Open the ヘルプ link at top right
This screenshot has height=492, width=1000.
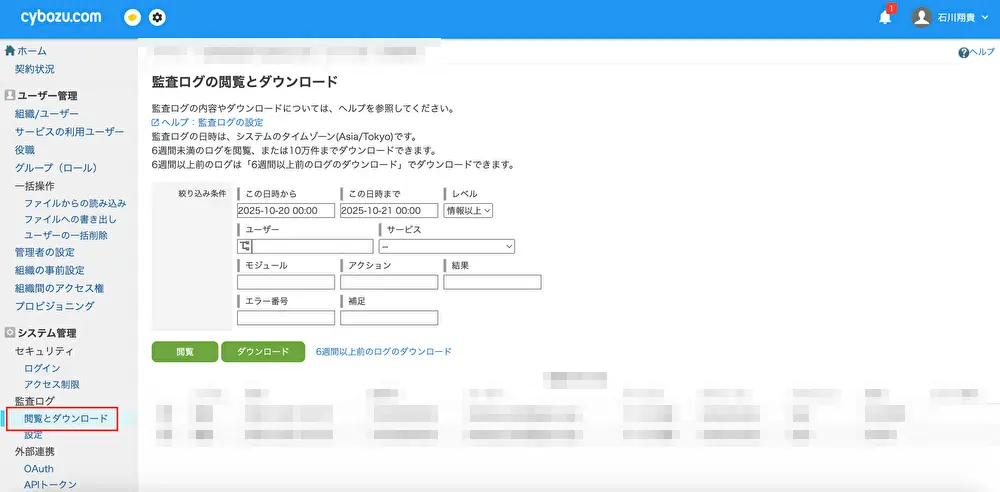pyautogui.click(x=976, y=52)
